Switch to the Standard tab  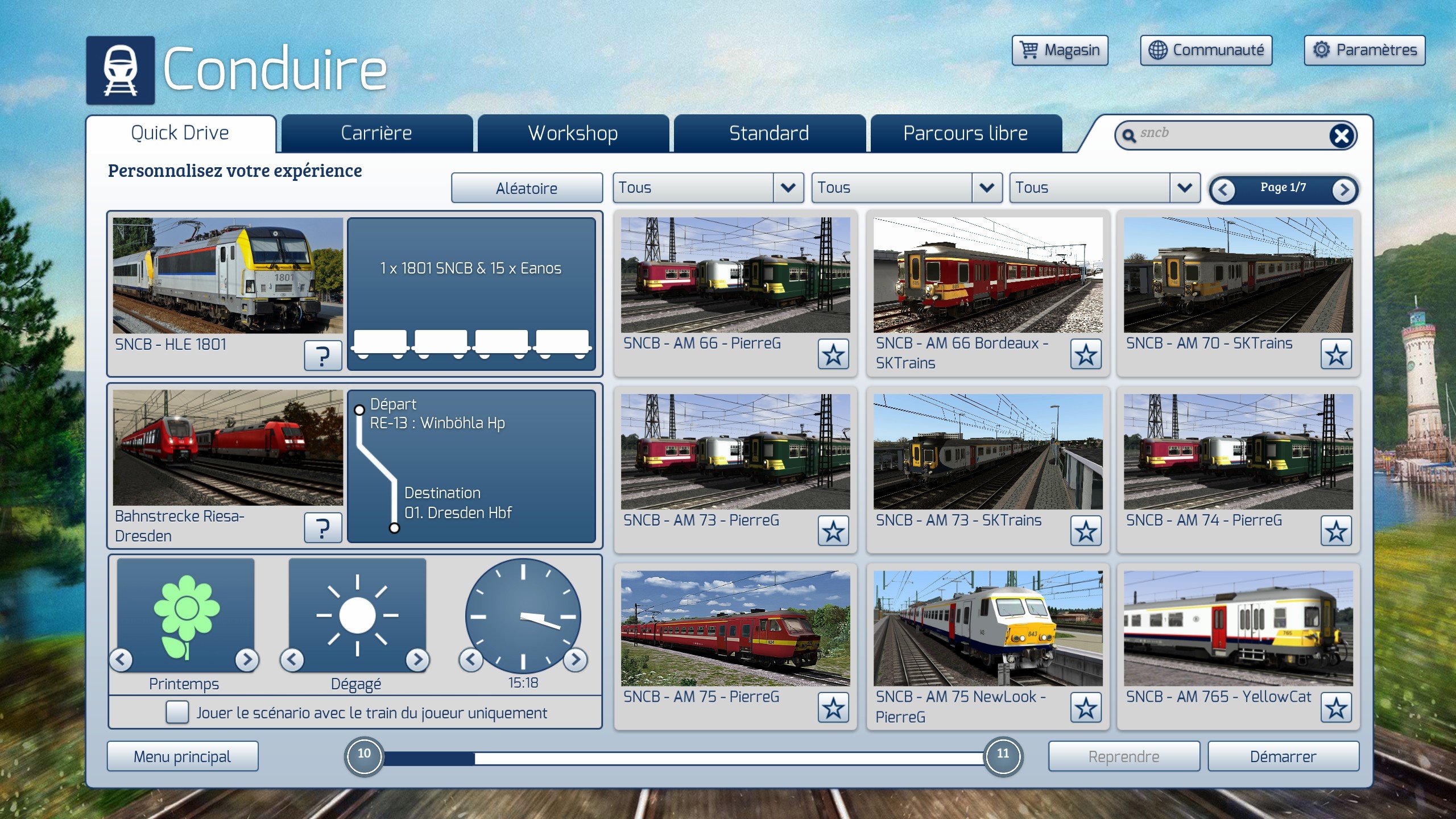pyautogui.click(x=770, y=133)
